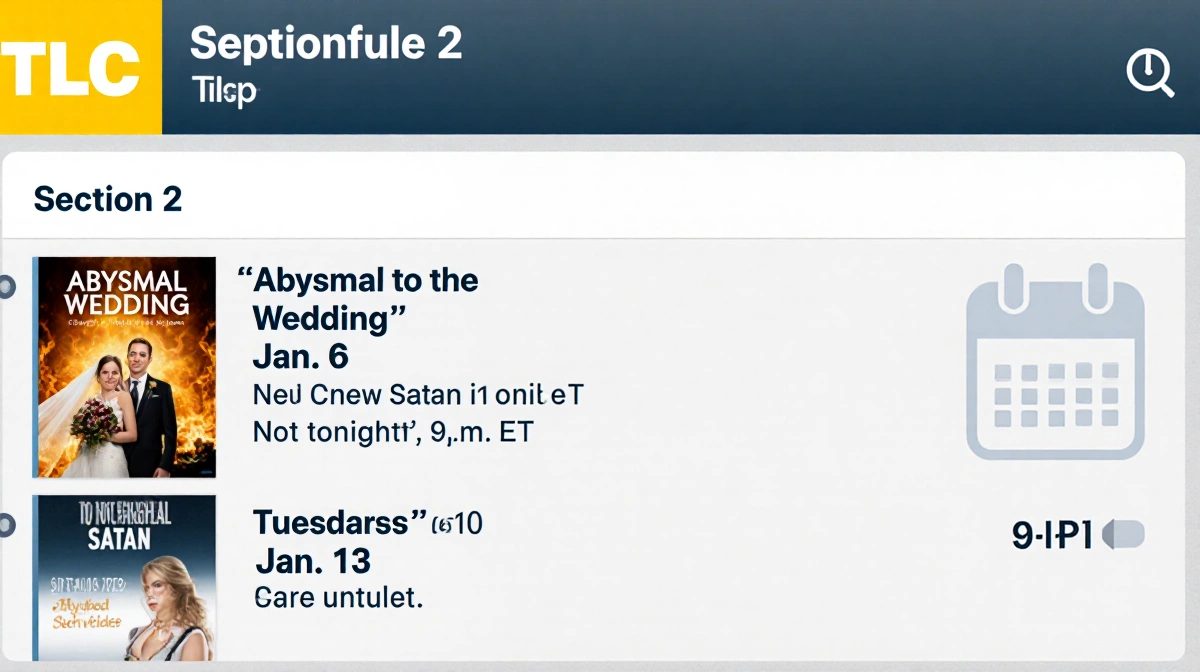The image size is (1200, 672).
Task: Open the Abysmal Wedding poster thumbnail
Action: [x=126, y=367]
